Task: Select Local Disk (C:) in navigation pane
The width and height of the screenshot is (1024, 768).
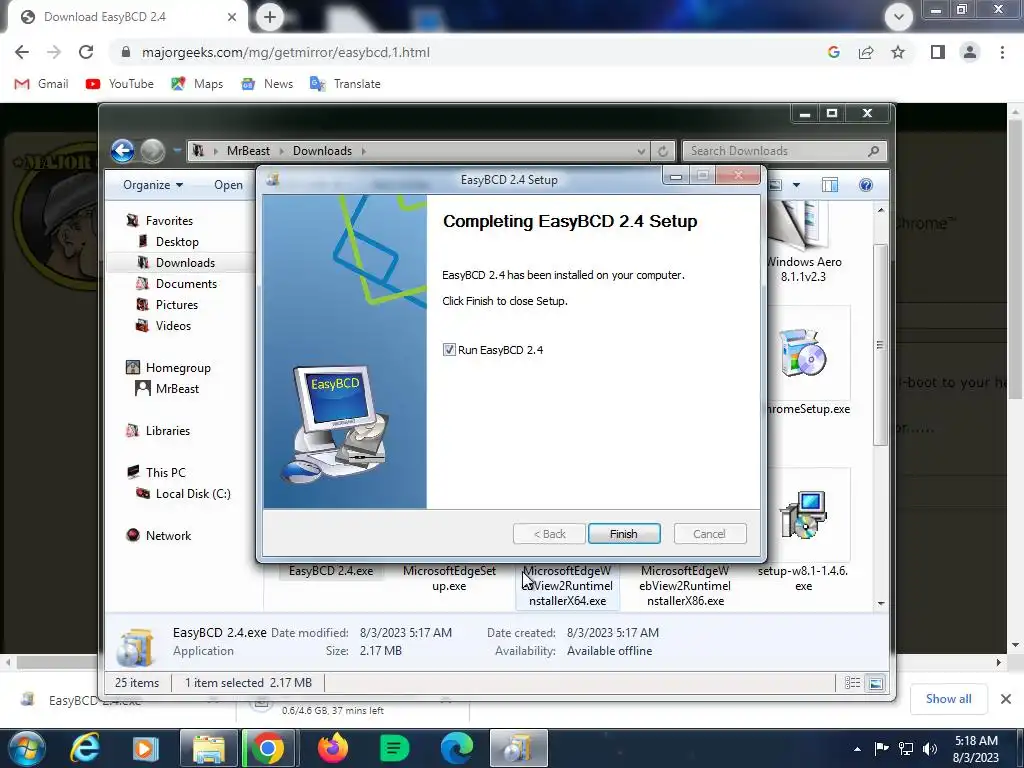Action: tap(193, 494)
